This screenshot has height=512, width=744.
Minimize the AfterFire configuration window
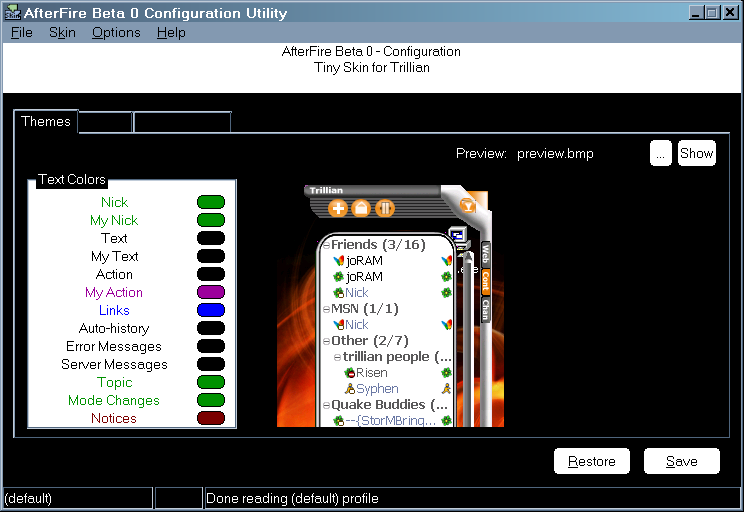[x=696, y=12]
